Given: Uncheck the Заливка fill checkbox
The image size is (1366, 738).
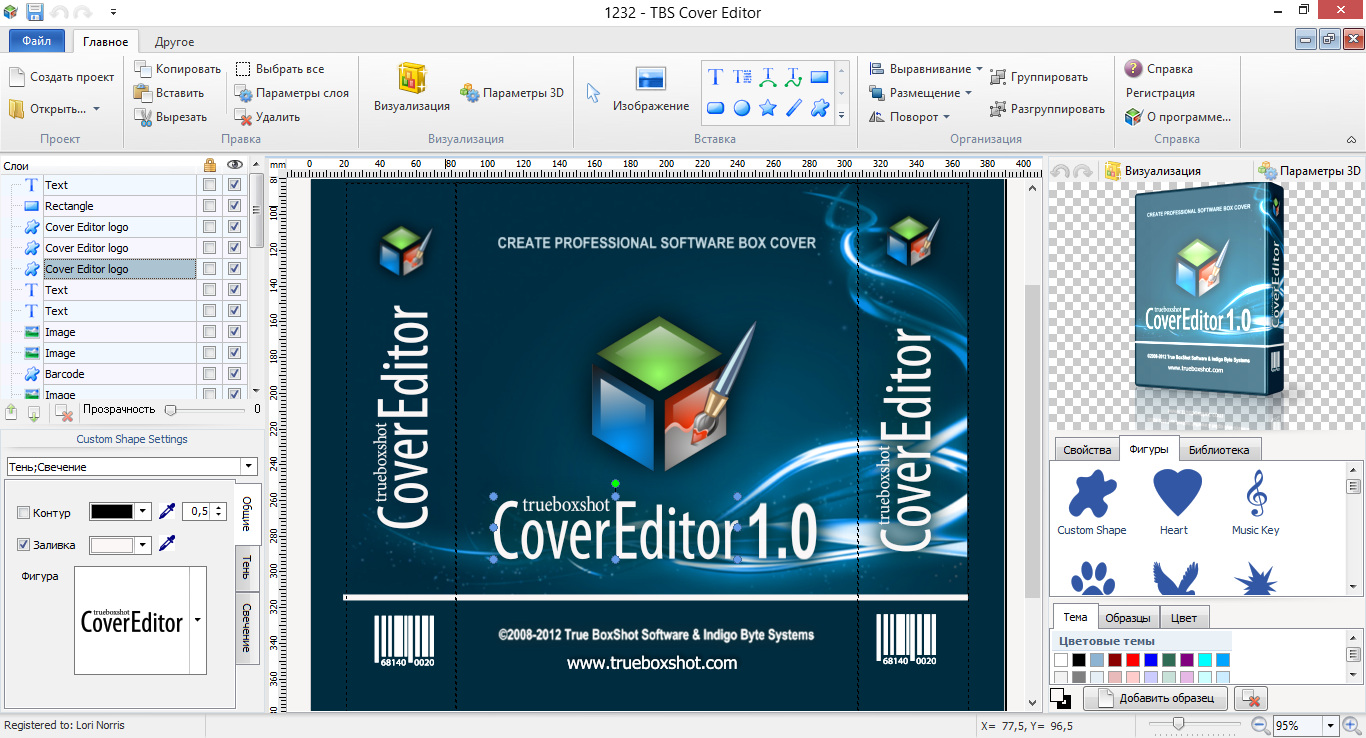Looking at the screenshot, I should click(x=24, y=545).
